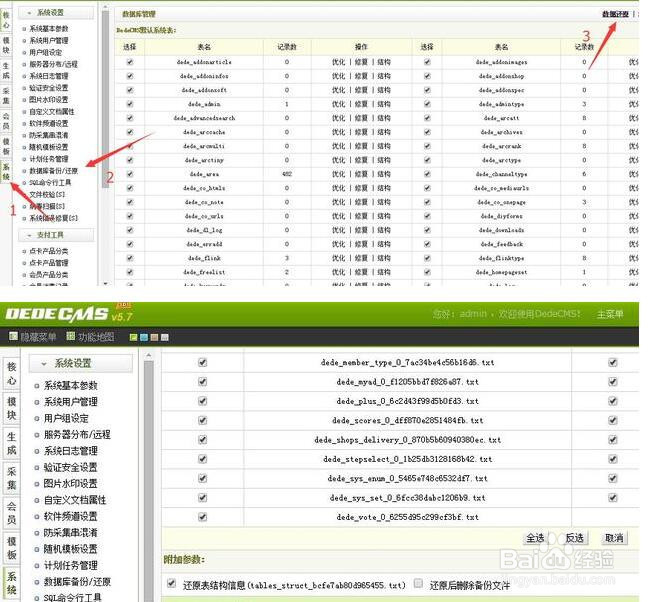The image size is (651, 602).
Task: Open 主菜单 in the green header
Action: pos(610,314)
